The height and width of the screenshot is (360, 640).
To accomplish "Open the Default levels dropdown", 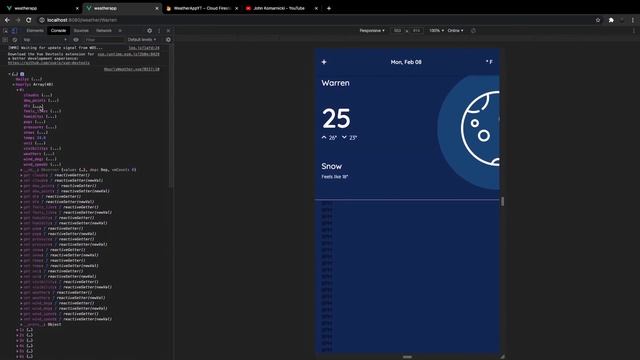I will click(142, 40).
